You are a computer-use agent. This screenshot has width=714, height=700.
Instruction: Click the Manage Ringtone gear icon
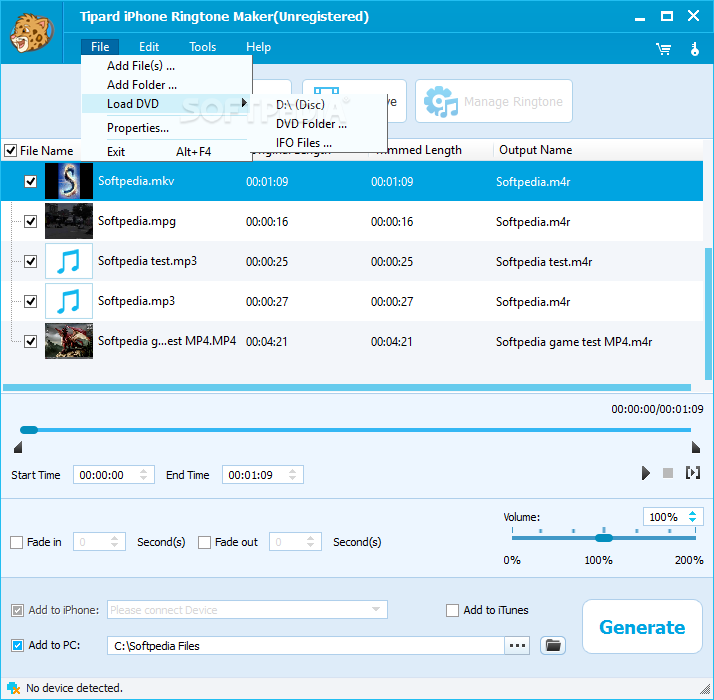coord(440,102)
